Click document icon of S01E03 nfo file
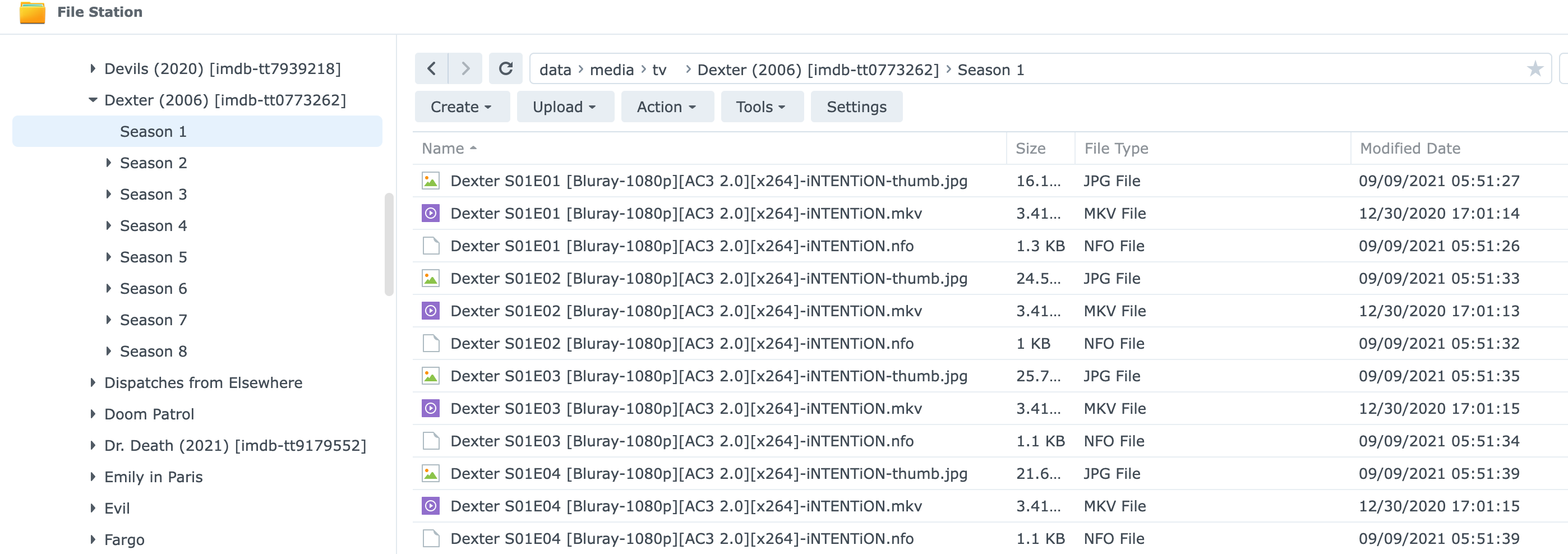 pyautogui.click(x=431, y=441)
